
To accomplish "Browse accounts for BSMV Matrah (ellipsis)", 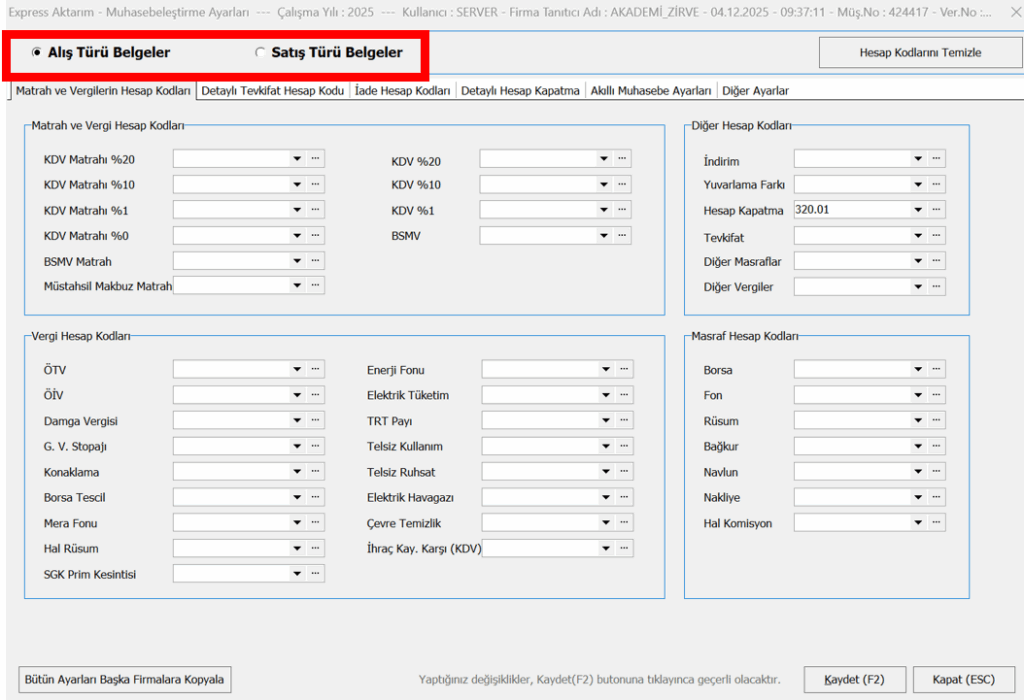I will point(315,261).
